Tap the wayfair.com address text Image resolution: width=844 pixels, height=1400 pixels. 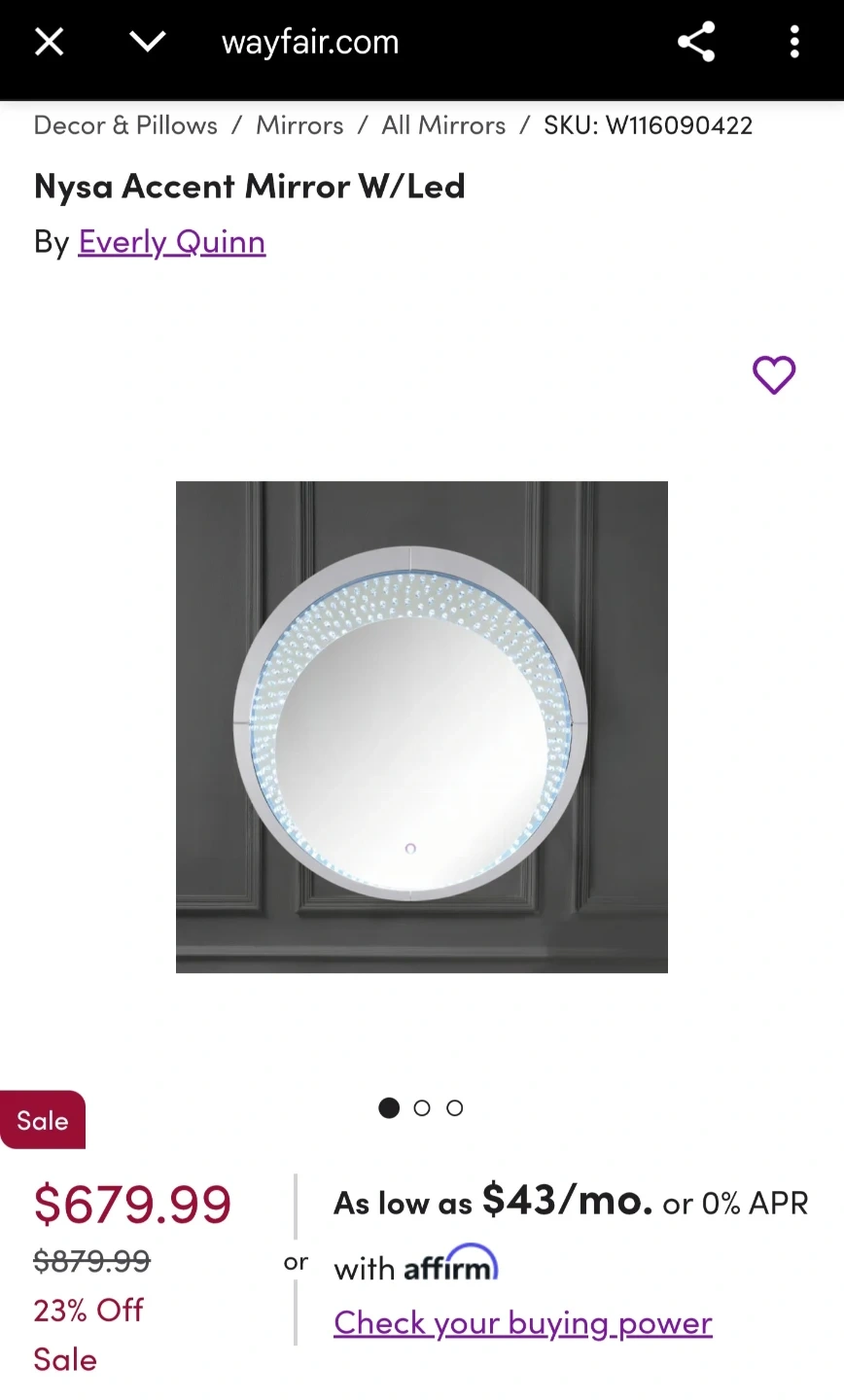coord(310,42)
